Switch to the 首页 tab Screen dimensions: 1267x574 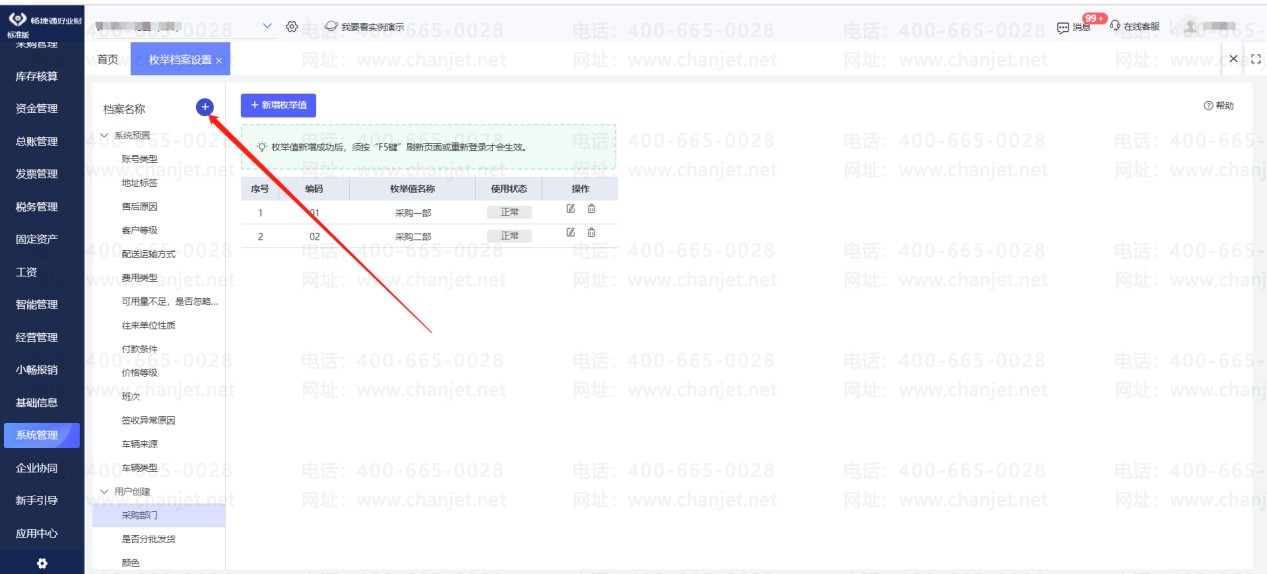pos(108,60)
